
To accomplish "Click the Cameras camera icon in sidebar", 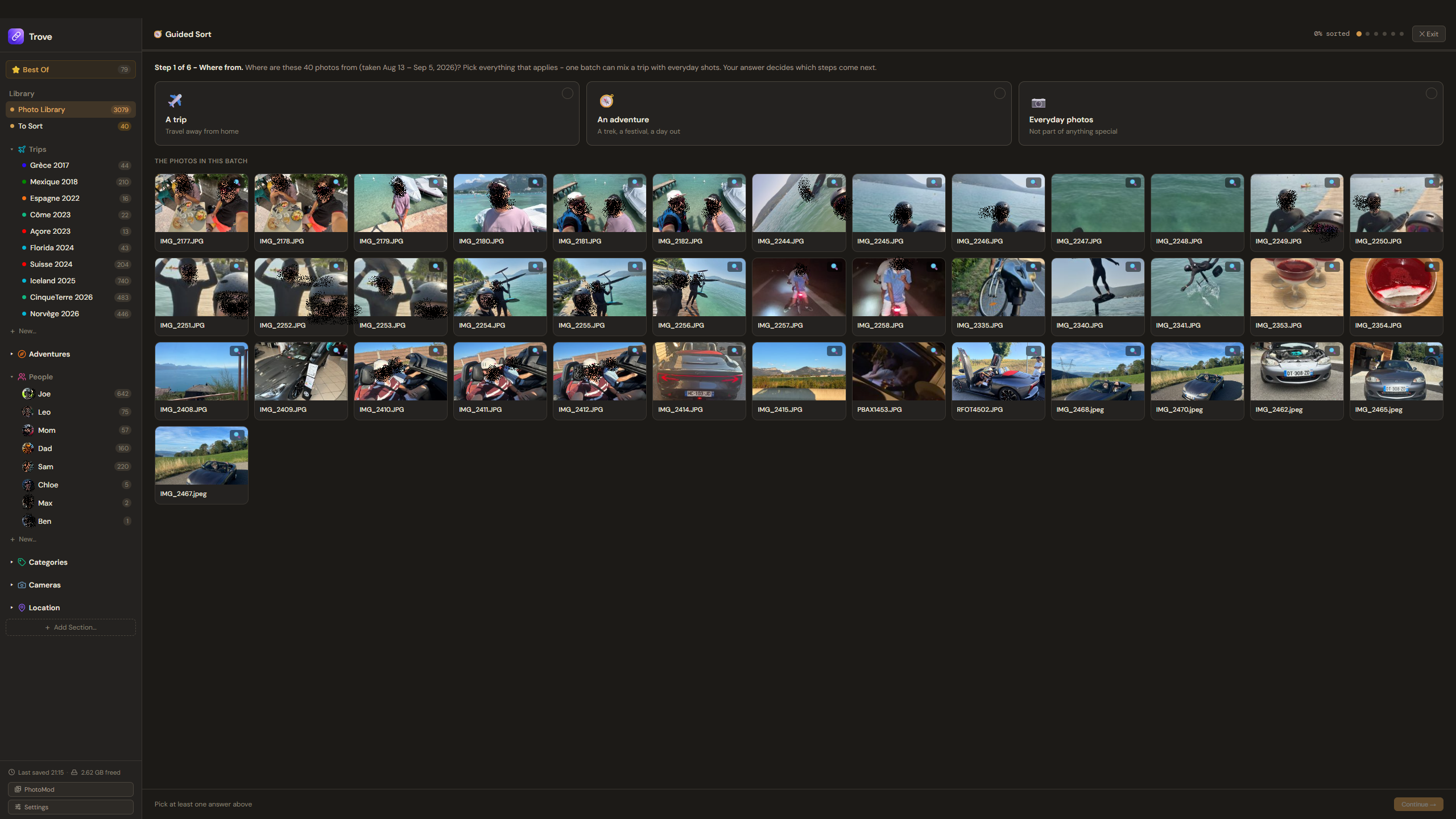I will tap(22, 585).
